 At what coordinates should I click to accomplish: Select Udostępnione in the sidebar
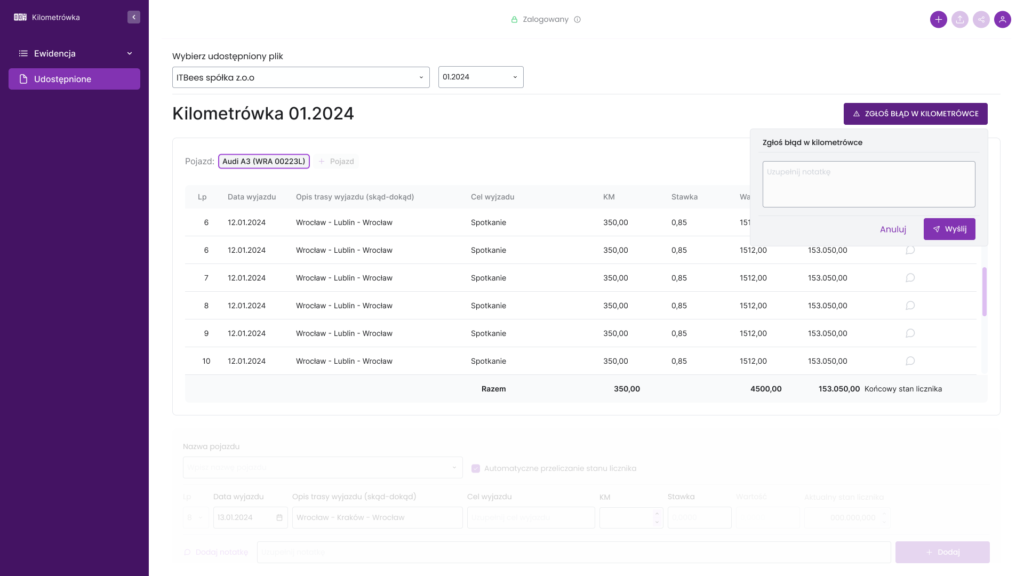[x=74, y=79]
